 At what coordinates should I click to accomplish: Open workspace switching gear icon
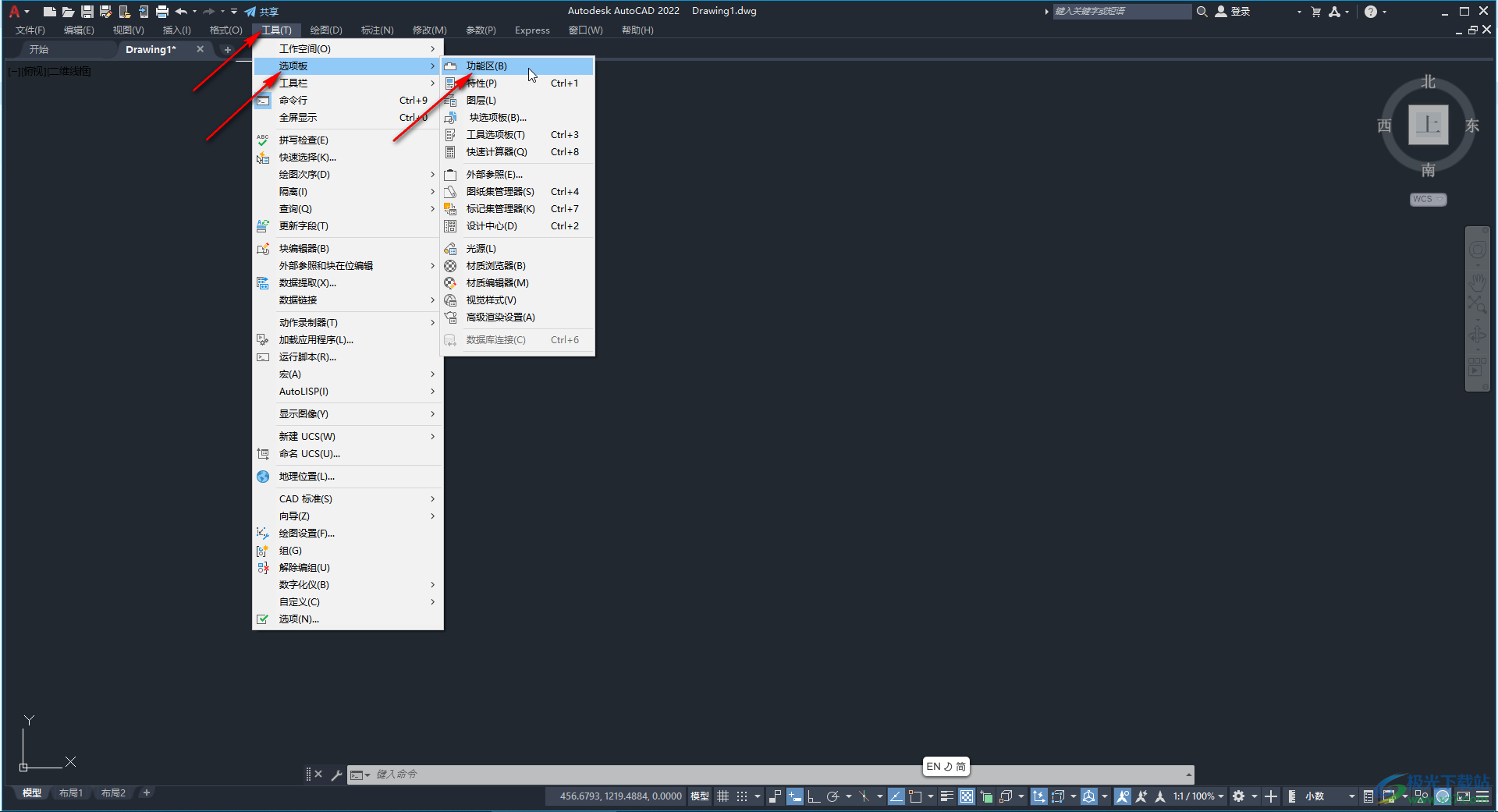tap(1238, 796)
